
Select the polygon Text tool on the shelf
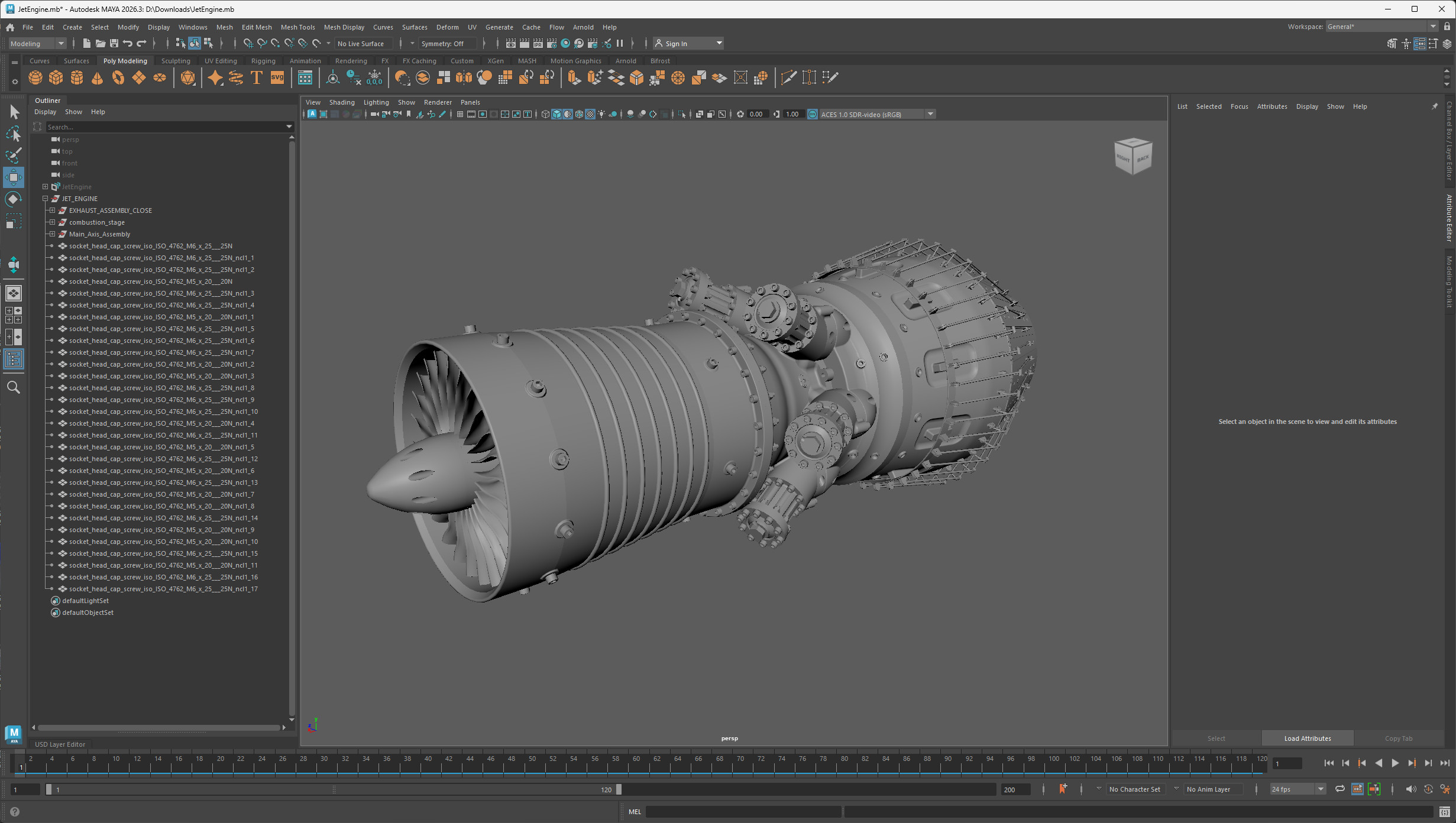coord(256,77)
